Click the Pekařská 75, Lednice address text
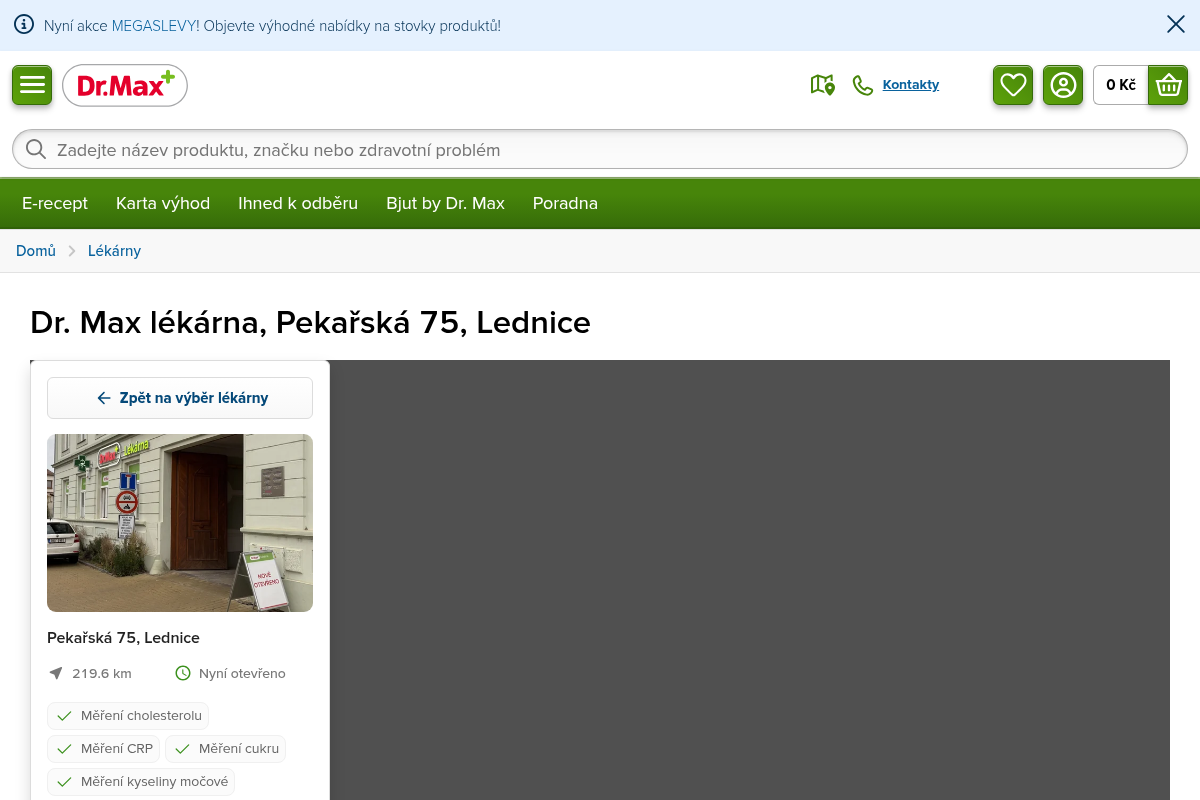 [123, 638]
